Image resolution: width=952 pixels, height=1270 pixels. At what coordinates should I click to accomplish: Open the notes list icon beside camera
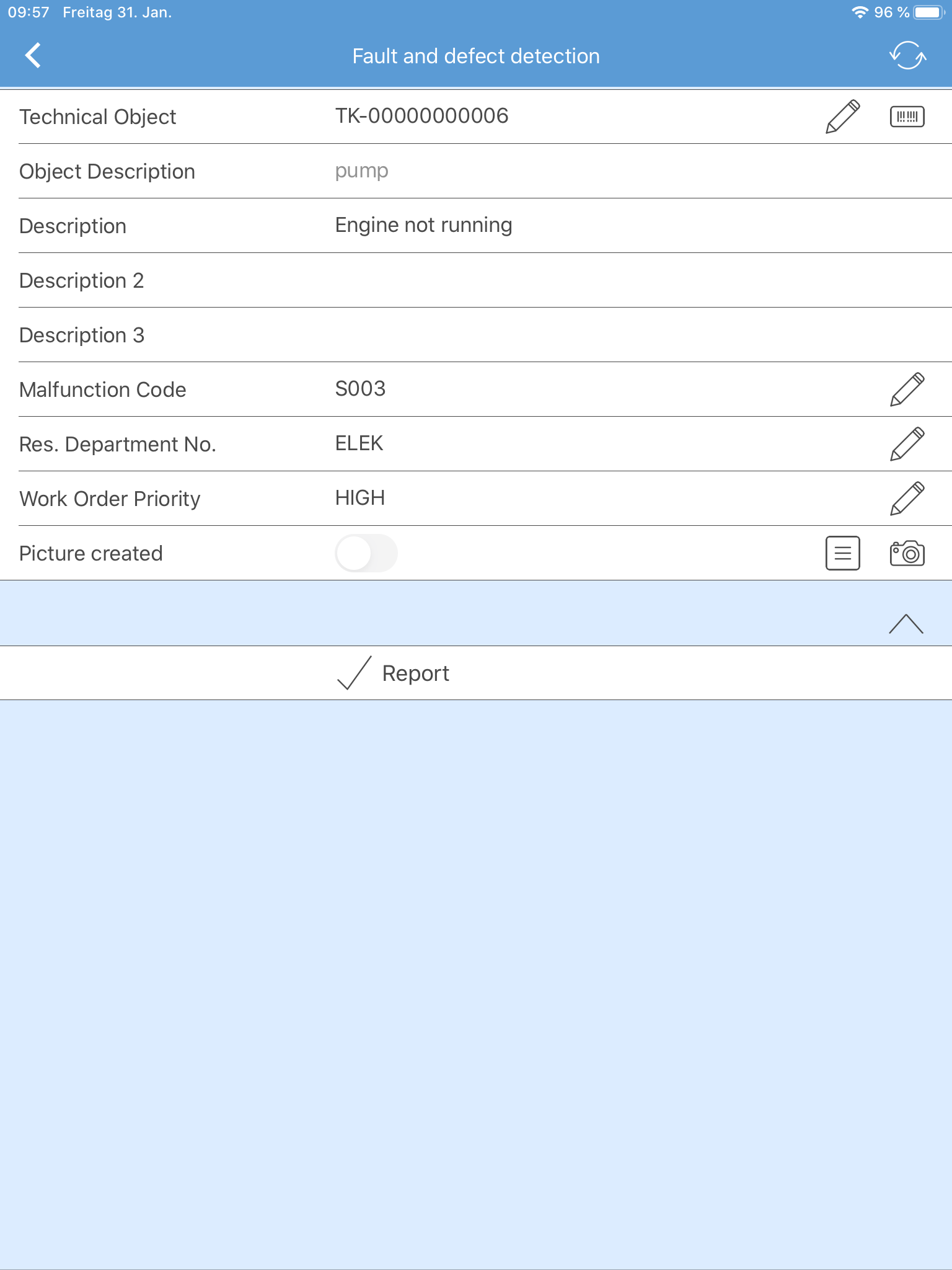(x=843, y=553)
